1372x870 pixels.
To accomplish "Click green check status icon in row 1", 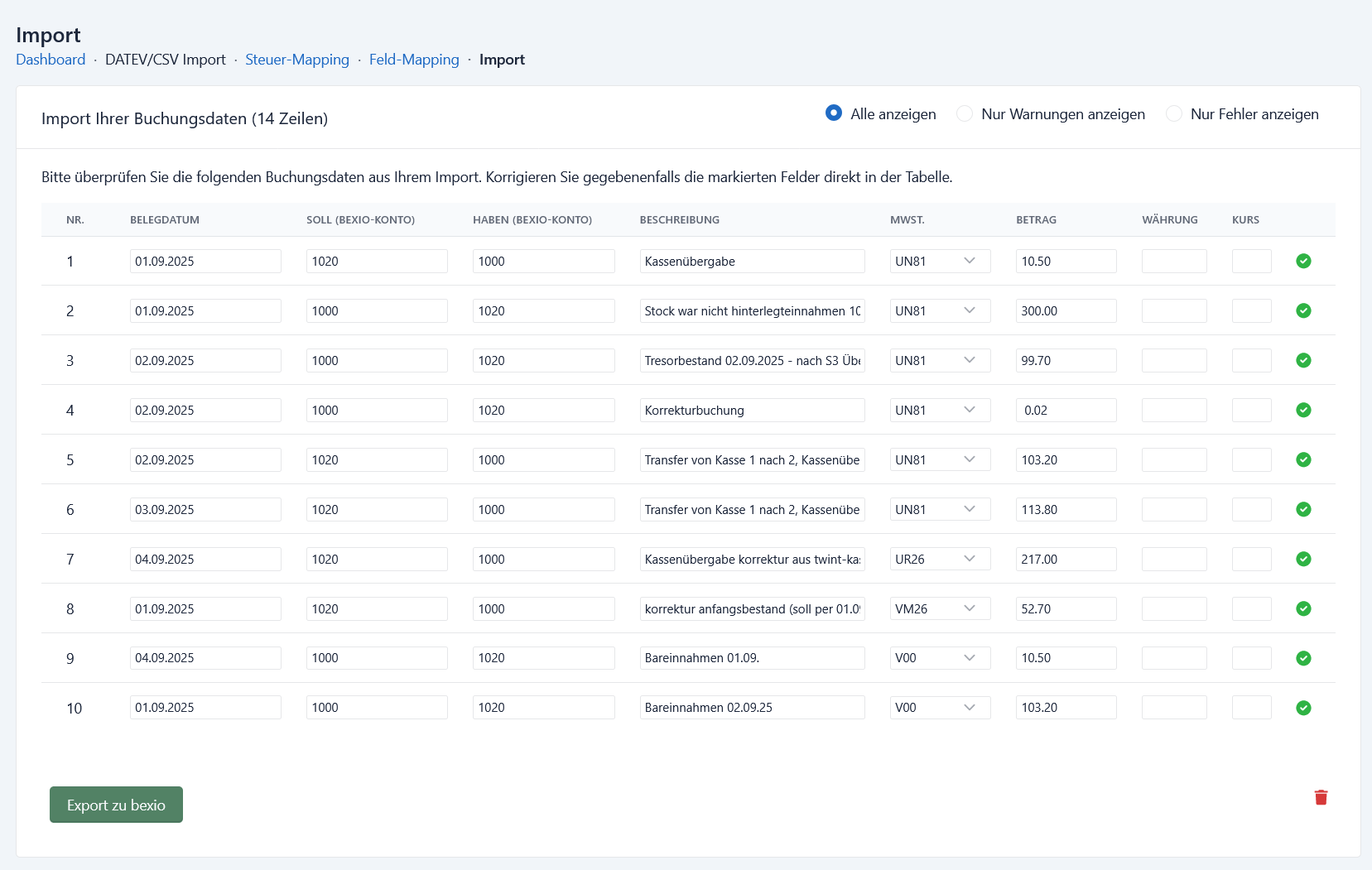I will pos(1303,261).
